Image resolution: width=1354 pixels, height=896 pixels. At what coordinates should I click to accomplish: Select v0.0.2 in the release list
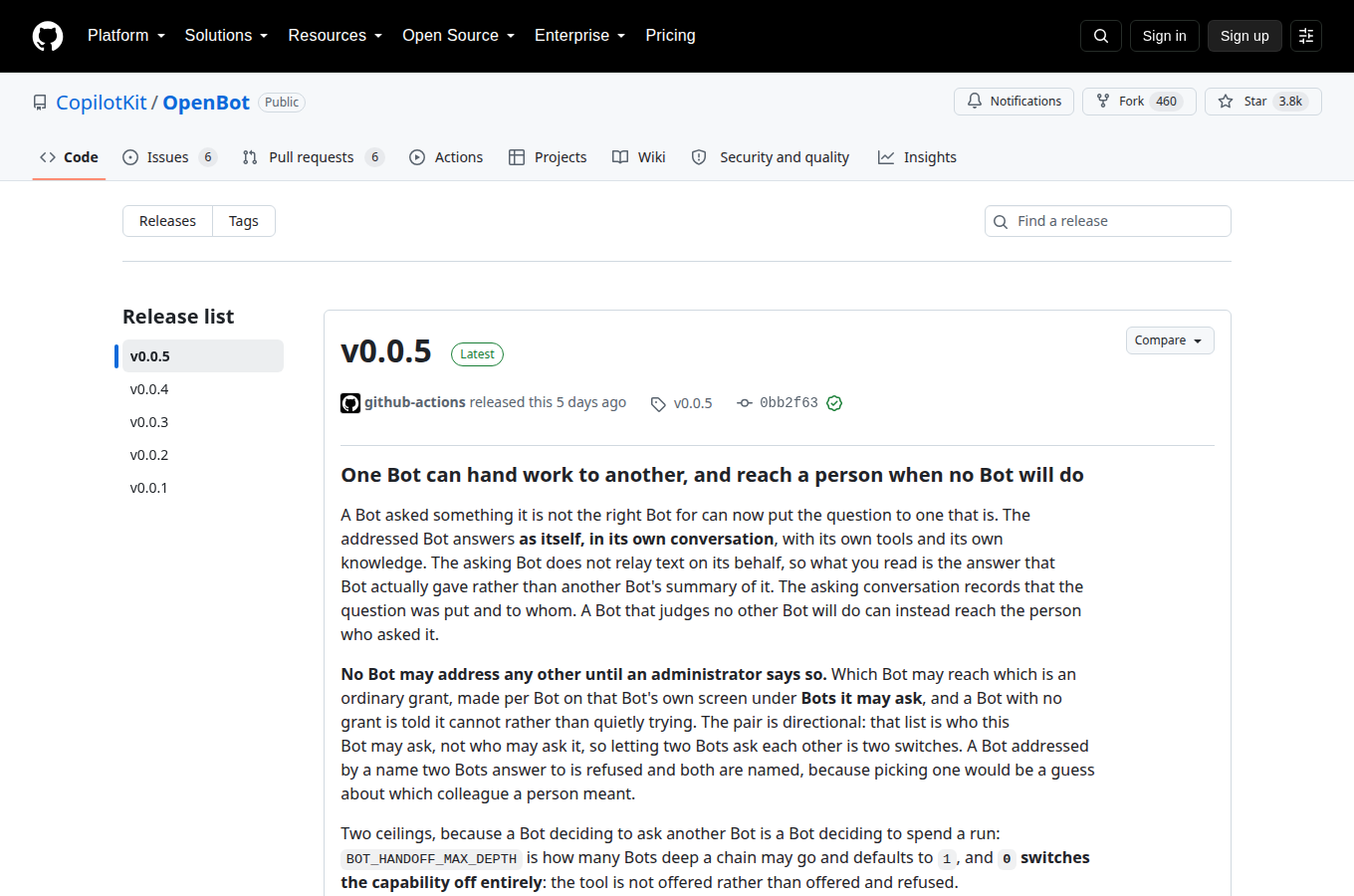click(203, 455)
